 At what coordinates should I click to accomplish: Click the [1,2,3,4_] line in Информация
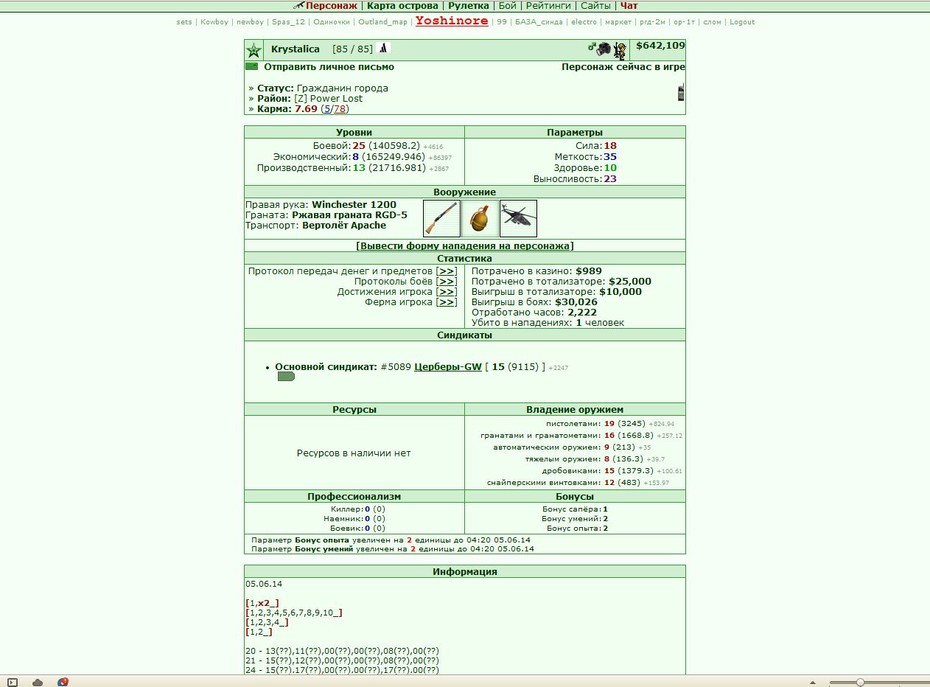(267, 622)
